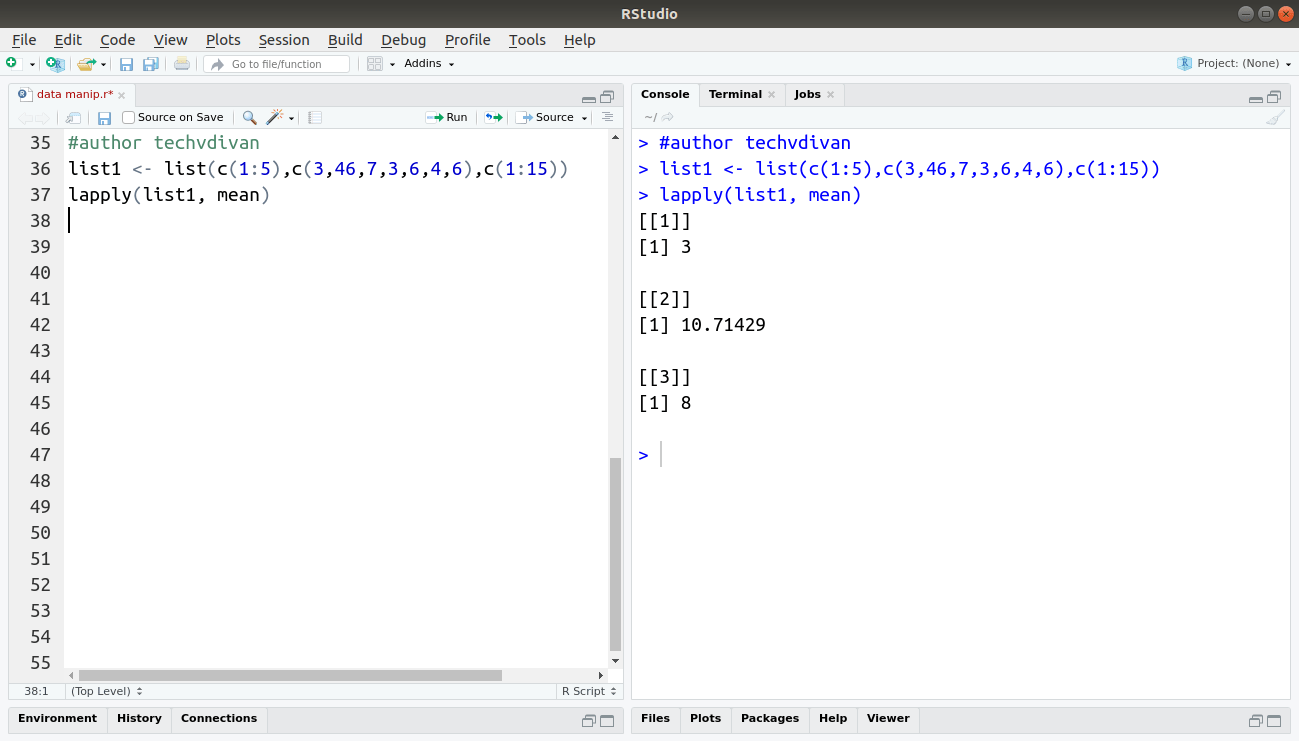1299x741 pixels.
Task: Switch to the Terminal tab
Action: coord(735,94)
